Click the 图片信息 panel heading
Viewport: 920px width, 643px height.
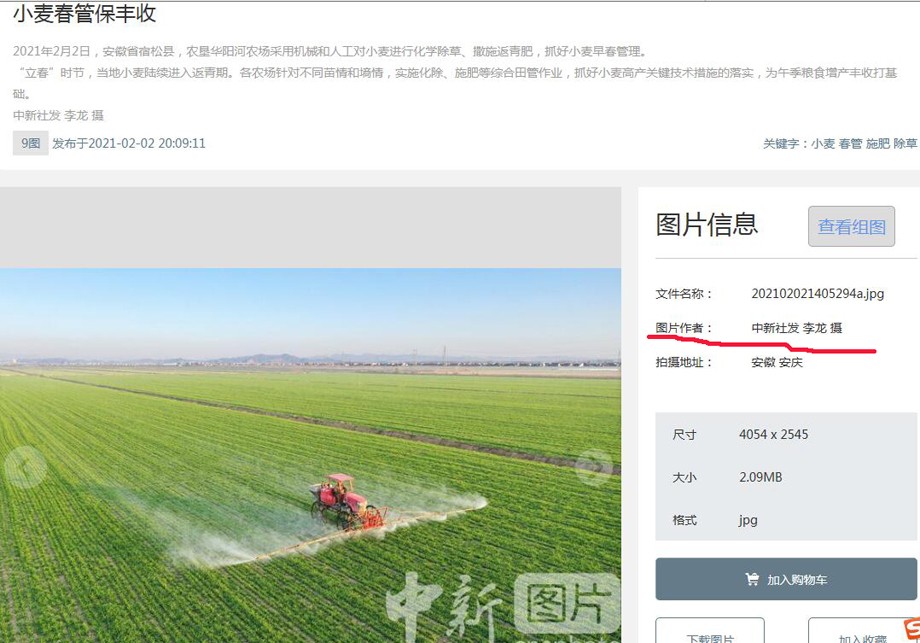(x=707, y=226)
